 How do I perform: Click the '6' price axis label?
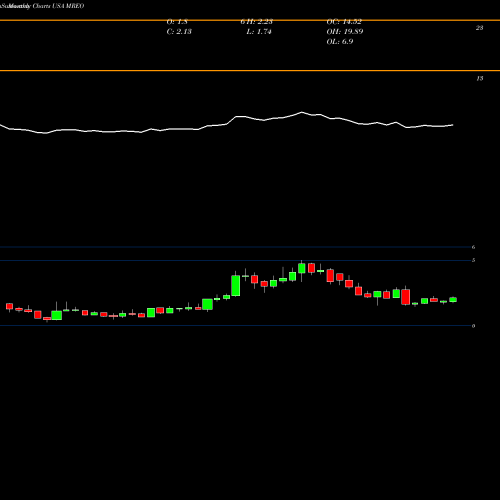473,247
